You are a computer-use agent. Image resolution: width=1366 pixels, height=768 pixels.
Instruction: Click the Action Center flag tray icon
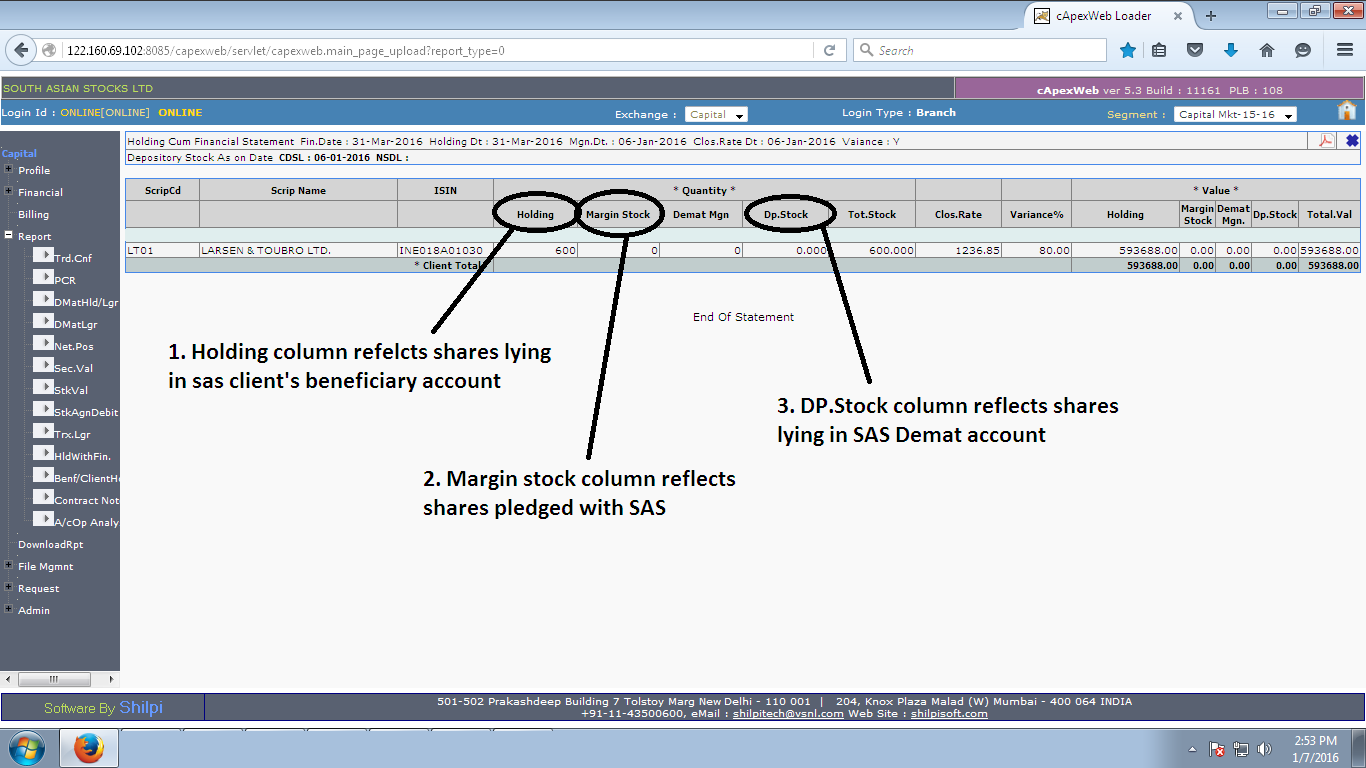[x=1217, y=749]
